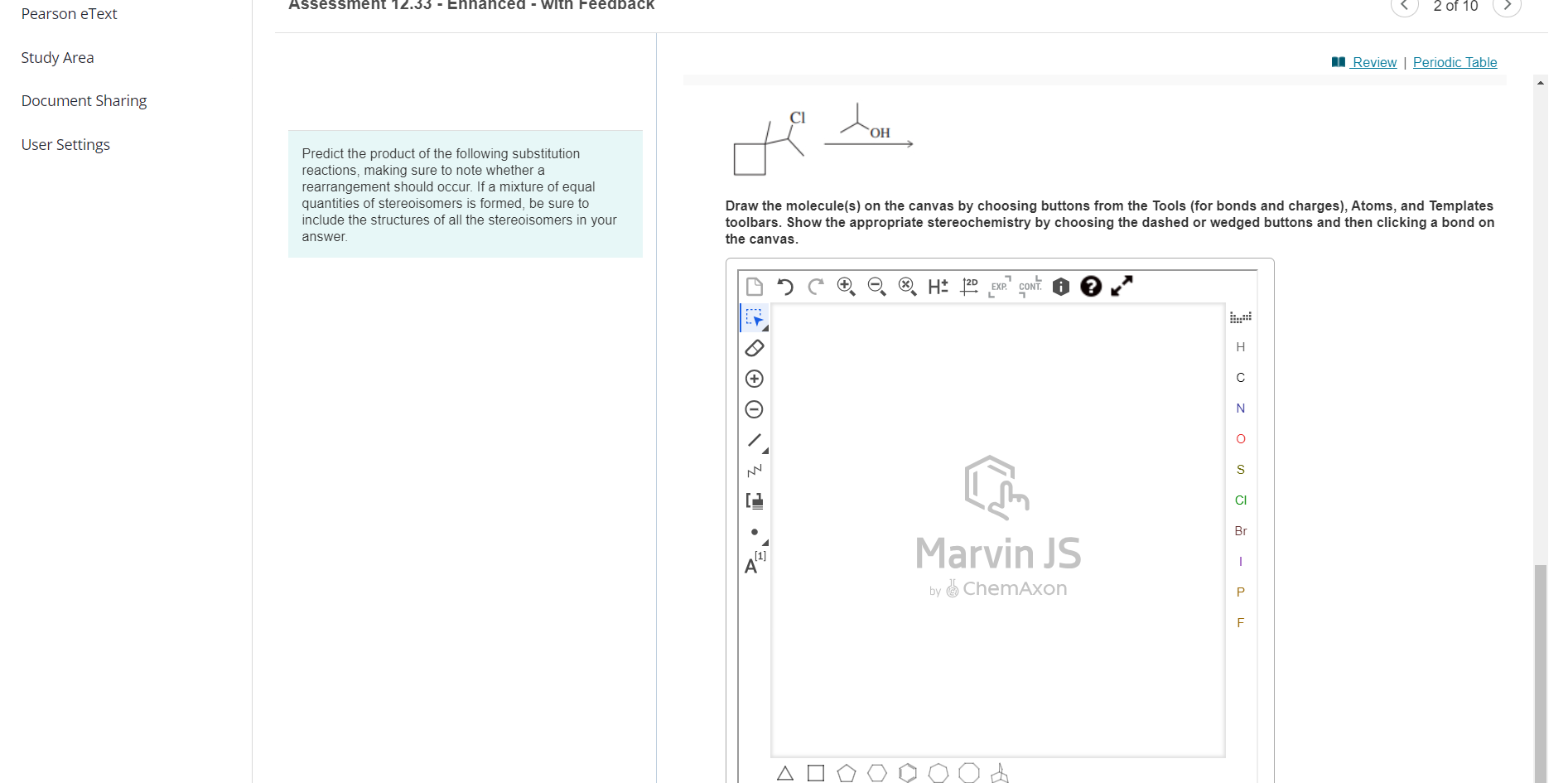This screenshot has height=783, width=1568.
Task: Expand the selection tool options triangle
Action: point(765,326)
